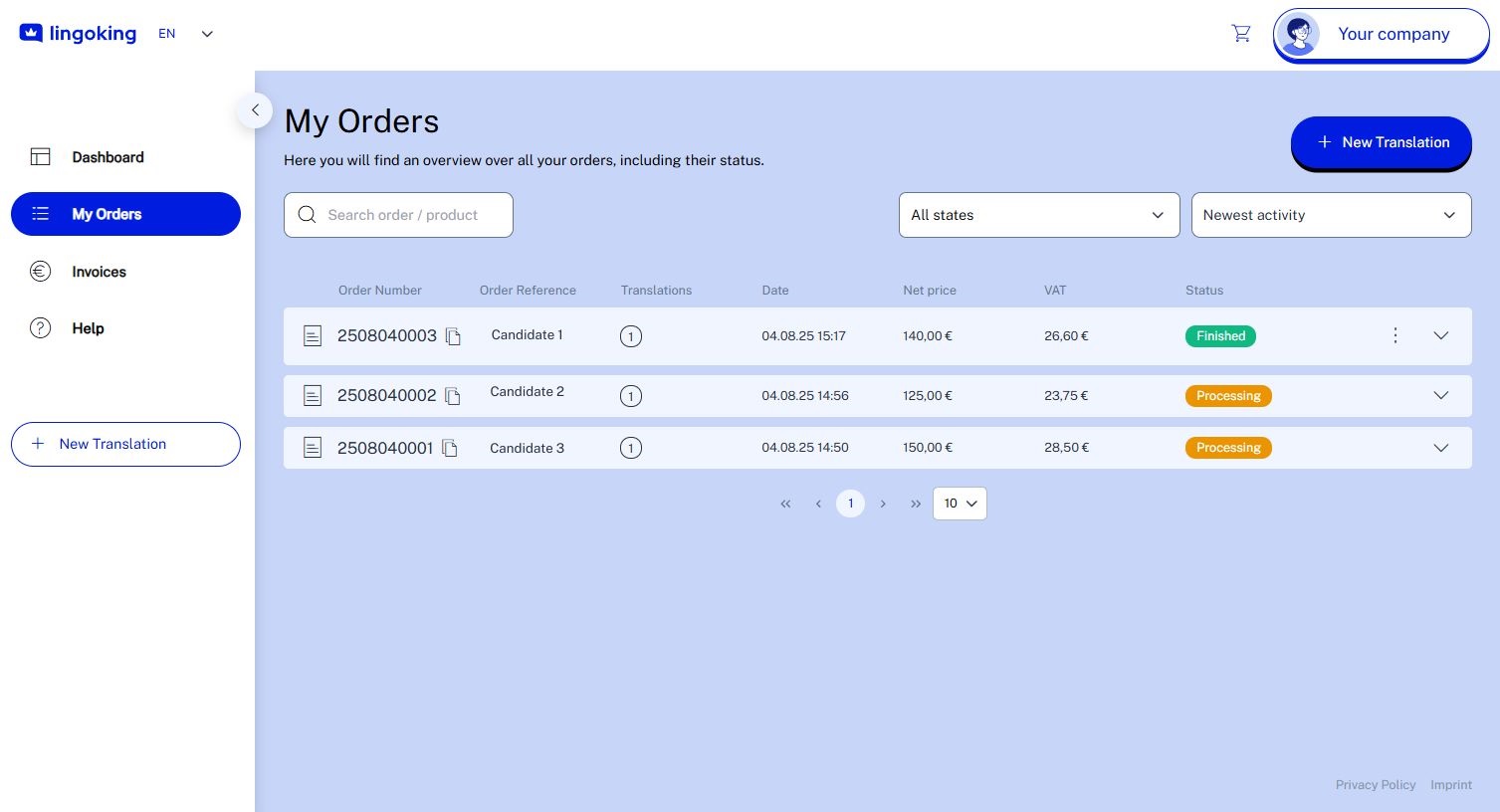Click the Invoices euro icon

click(40, 271)
